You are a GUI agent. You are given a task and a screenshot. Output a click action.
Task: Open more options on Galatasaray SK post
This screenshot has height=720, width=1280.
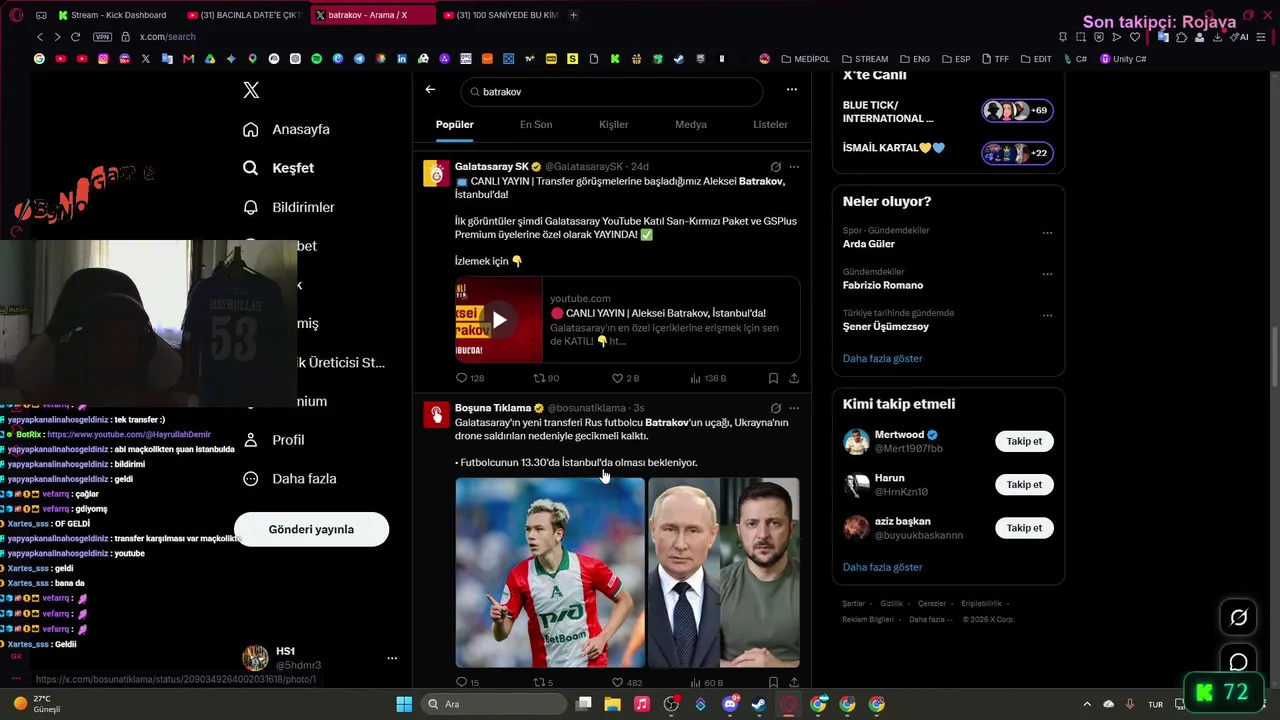coord(794,167)
